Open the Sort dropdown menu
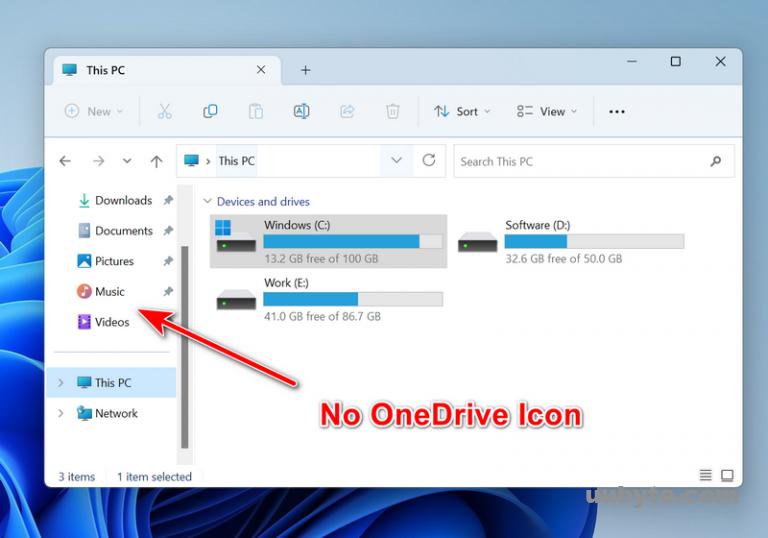The image size is (768, 538). point(462,111)
